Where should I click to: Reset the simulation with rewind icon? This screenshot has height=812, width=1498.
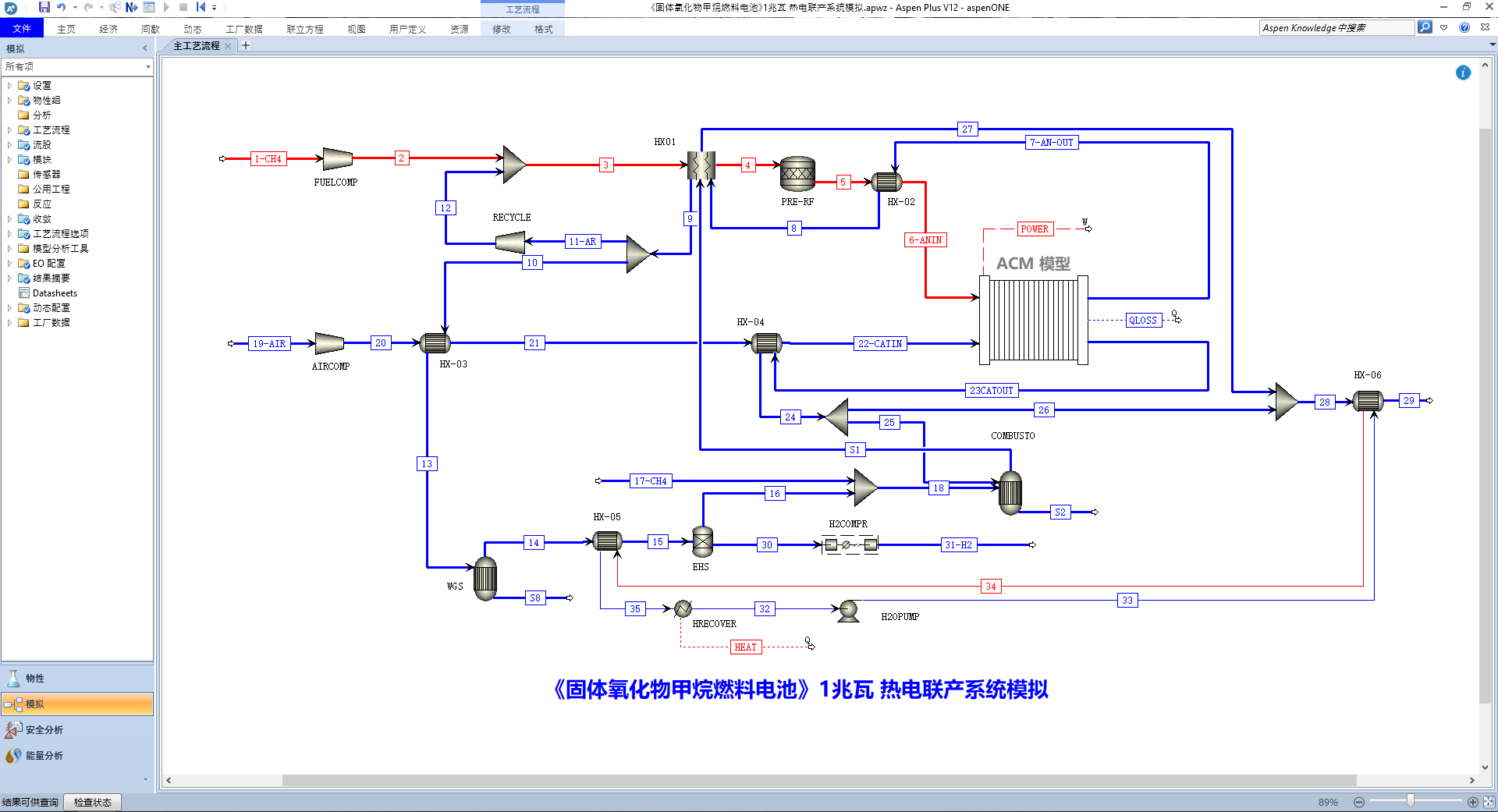tap(201, 7)
